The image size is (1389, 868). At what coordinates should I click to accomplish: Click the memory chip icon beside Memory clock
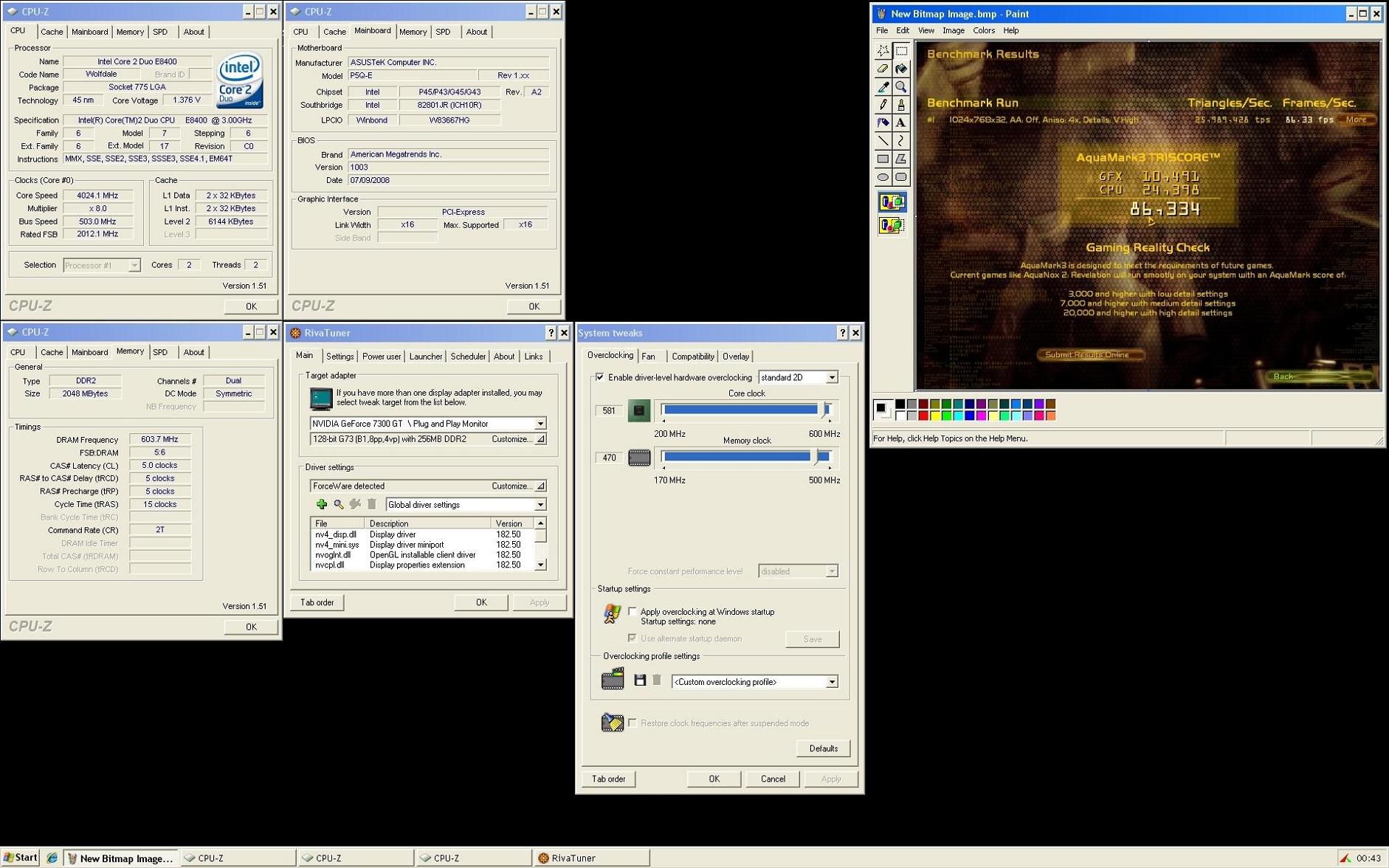point(639,458)
